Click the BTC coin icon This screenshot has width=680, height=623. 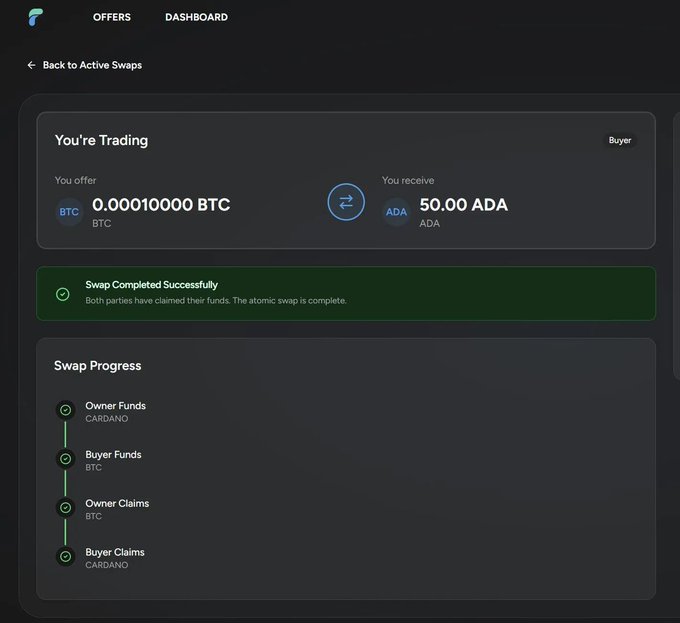(x=69, y=212)
